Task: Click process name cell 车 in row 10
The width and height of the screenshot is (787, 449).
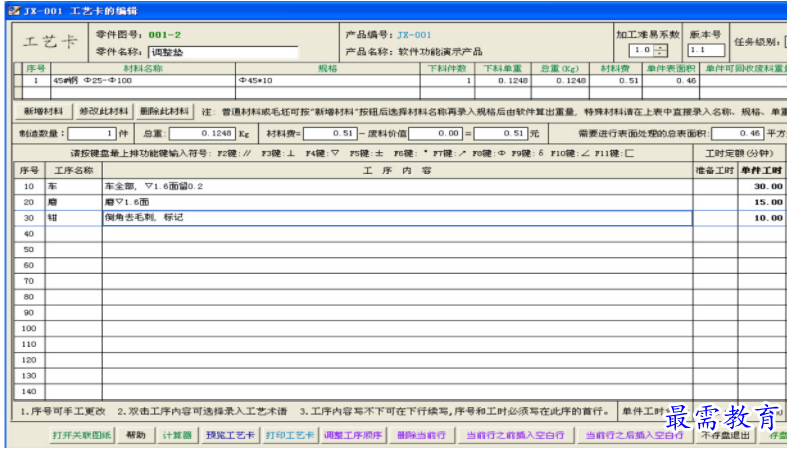Action: click(x=73, y=186)
